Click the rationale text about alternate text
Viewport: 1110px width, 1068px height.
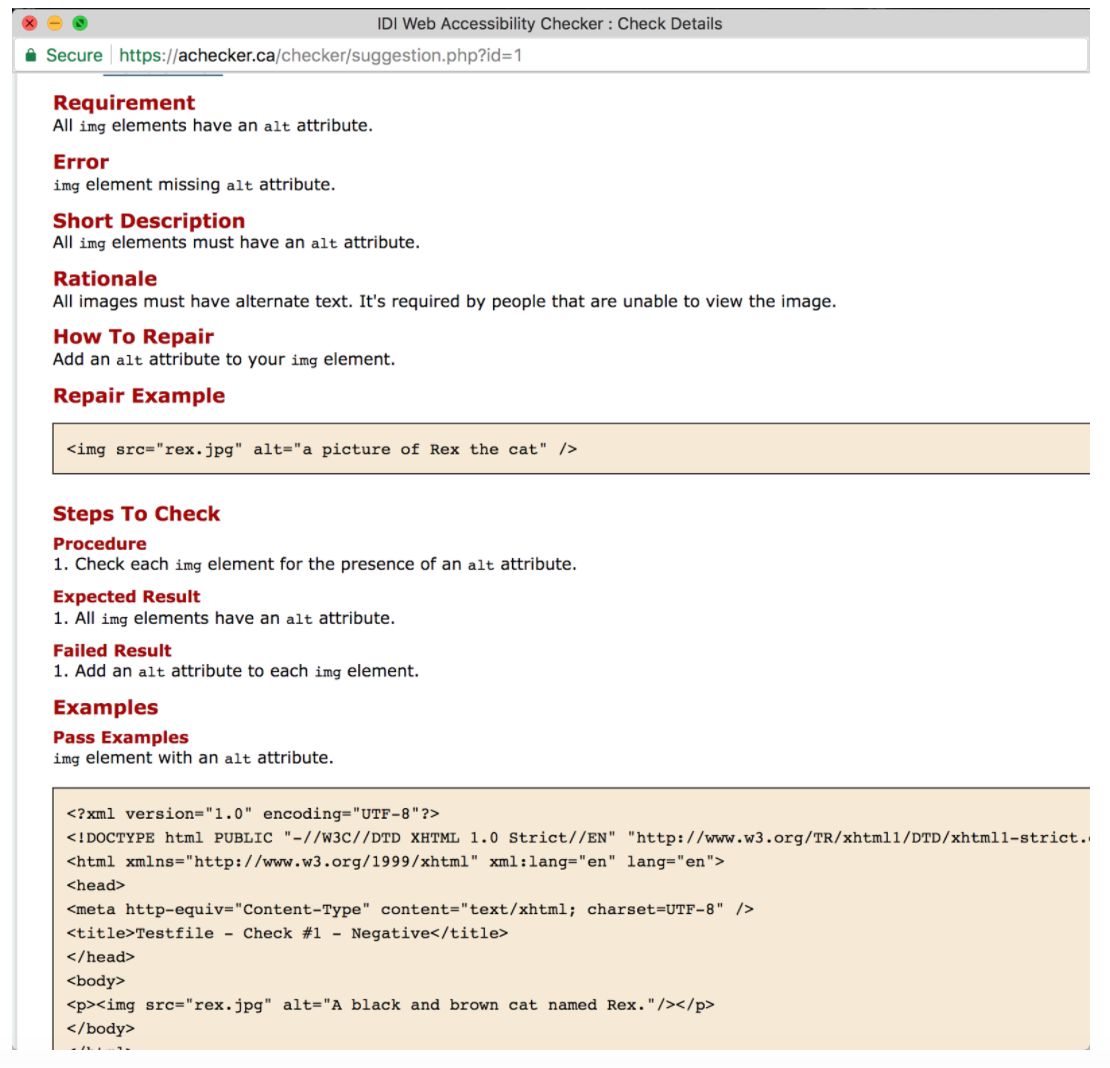pyautogui.click(x=445, y=302)
